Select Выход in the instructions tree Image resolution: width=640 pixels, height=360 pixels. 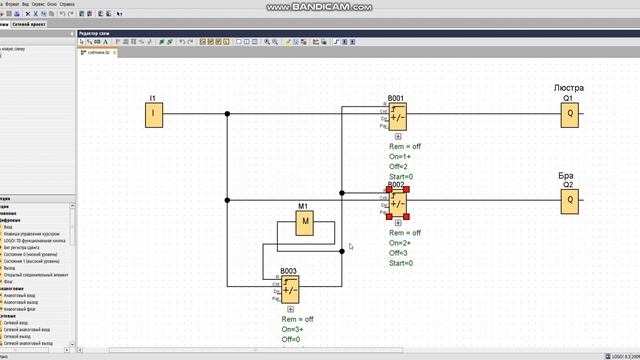9,268
